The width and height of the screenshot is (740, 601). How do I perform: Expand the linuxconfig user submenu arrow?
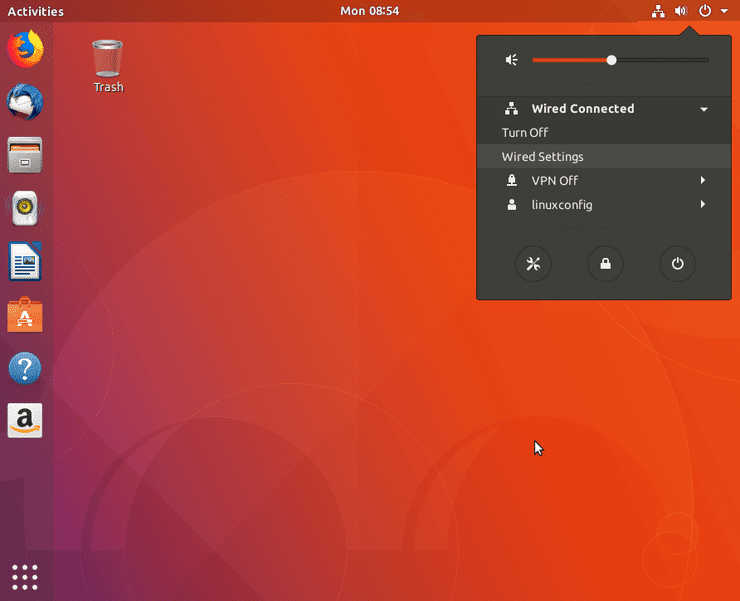click(x=703, y=204)
